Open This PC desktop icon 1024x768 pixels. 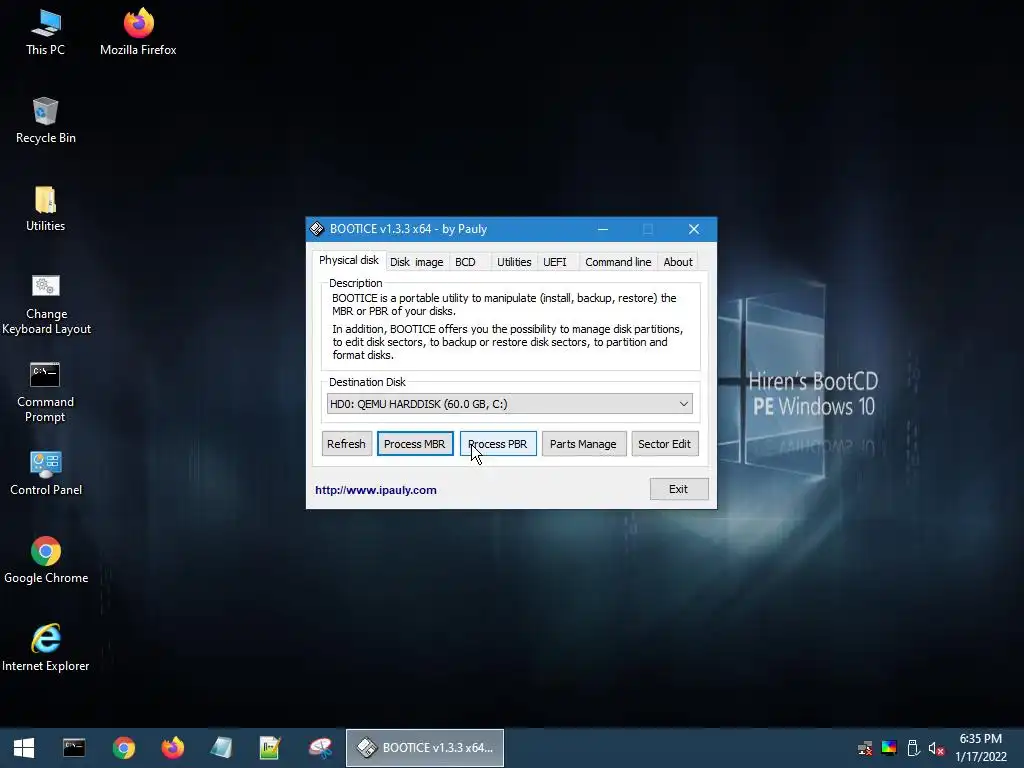coord(45,32)
